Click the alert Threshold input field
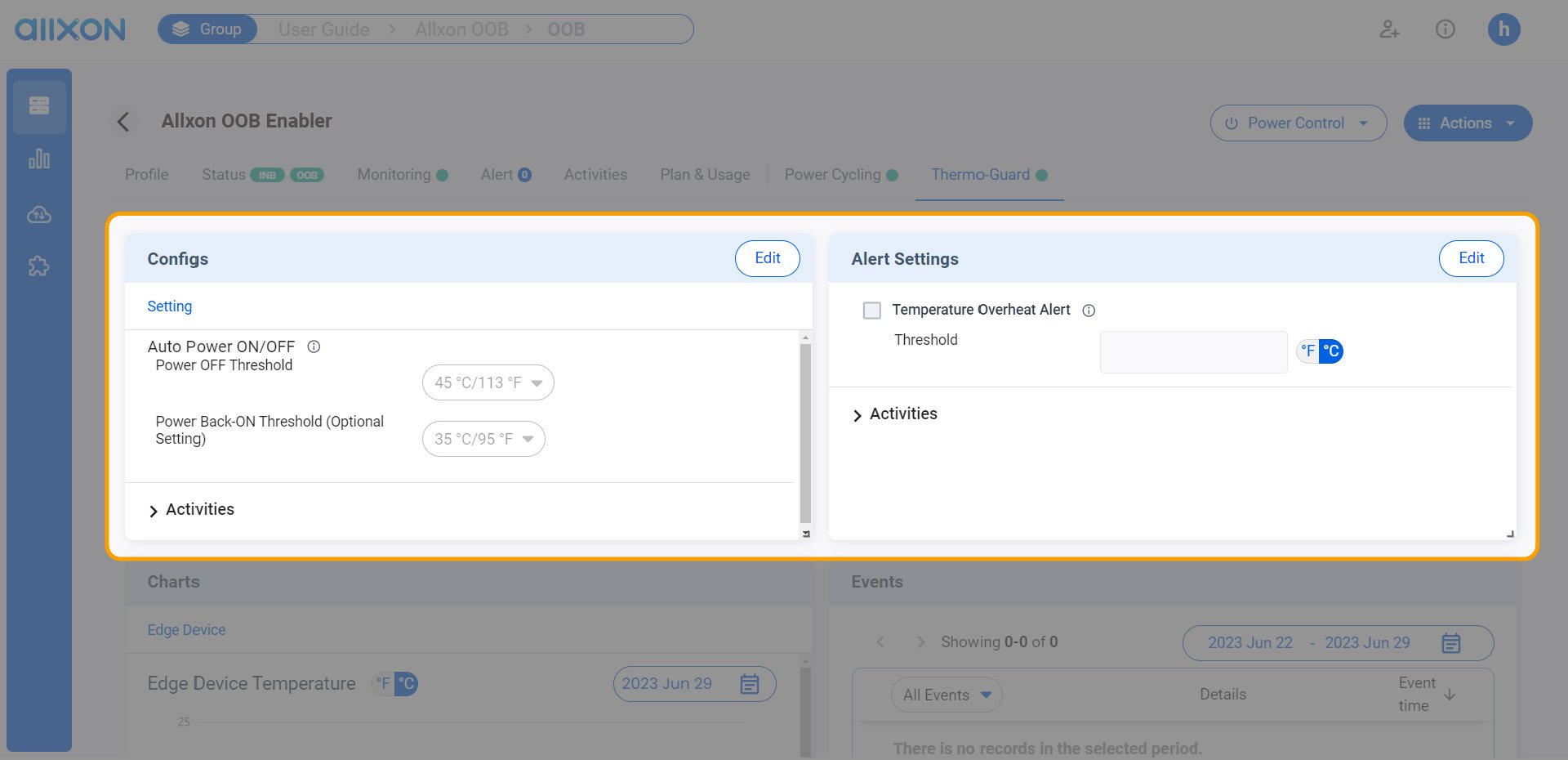Viewport: 1568px width, 760px height. click(x=1193, y=352)
